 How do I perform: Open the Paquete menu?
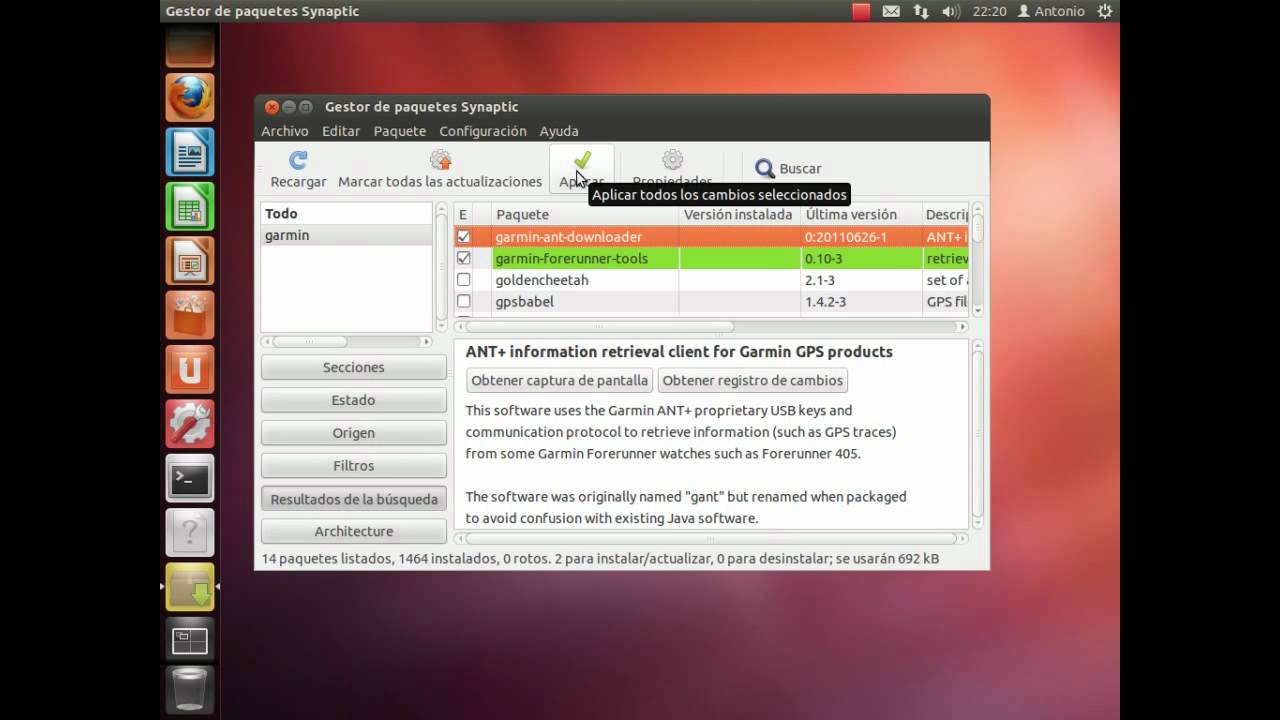400,131
